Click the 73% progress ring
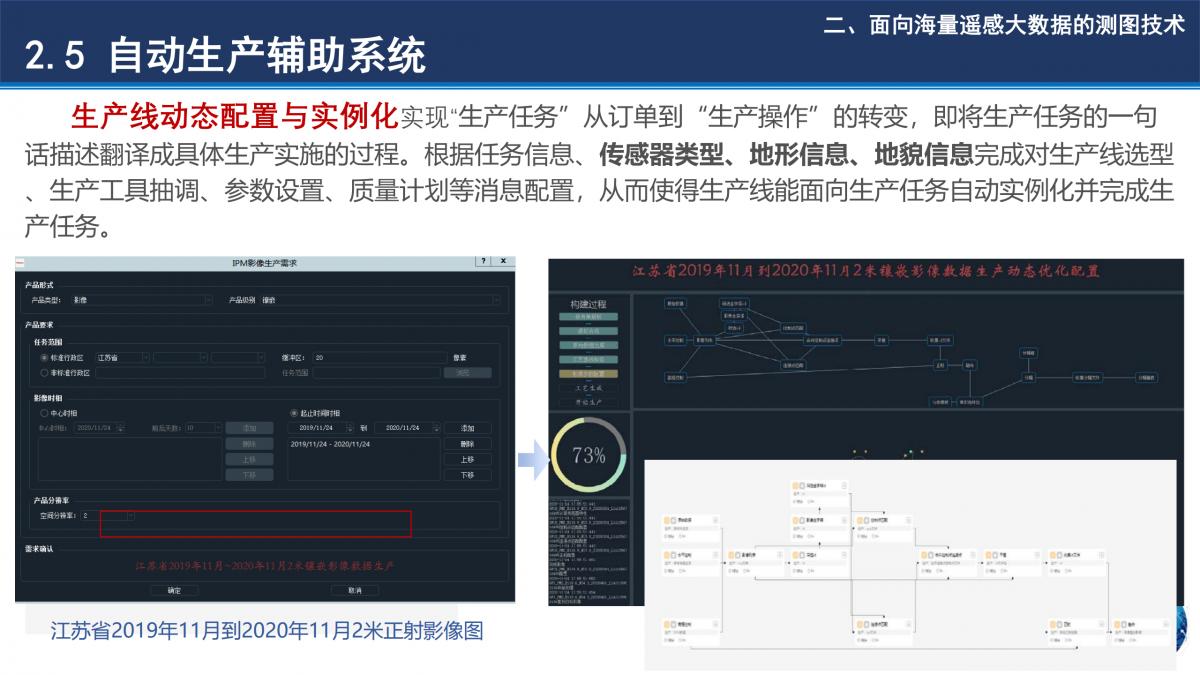The image size is (1200, 675). click(x=589, y=455)
